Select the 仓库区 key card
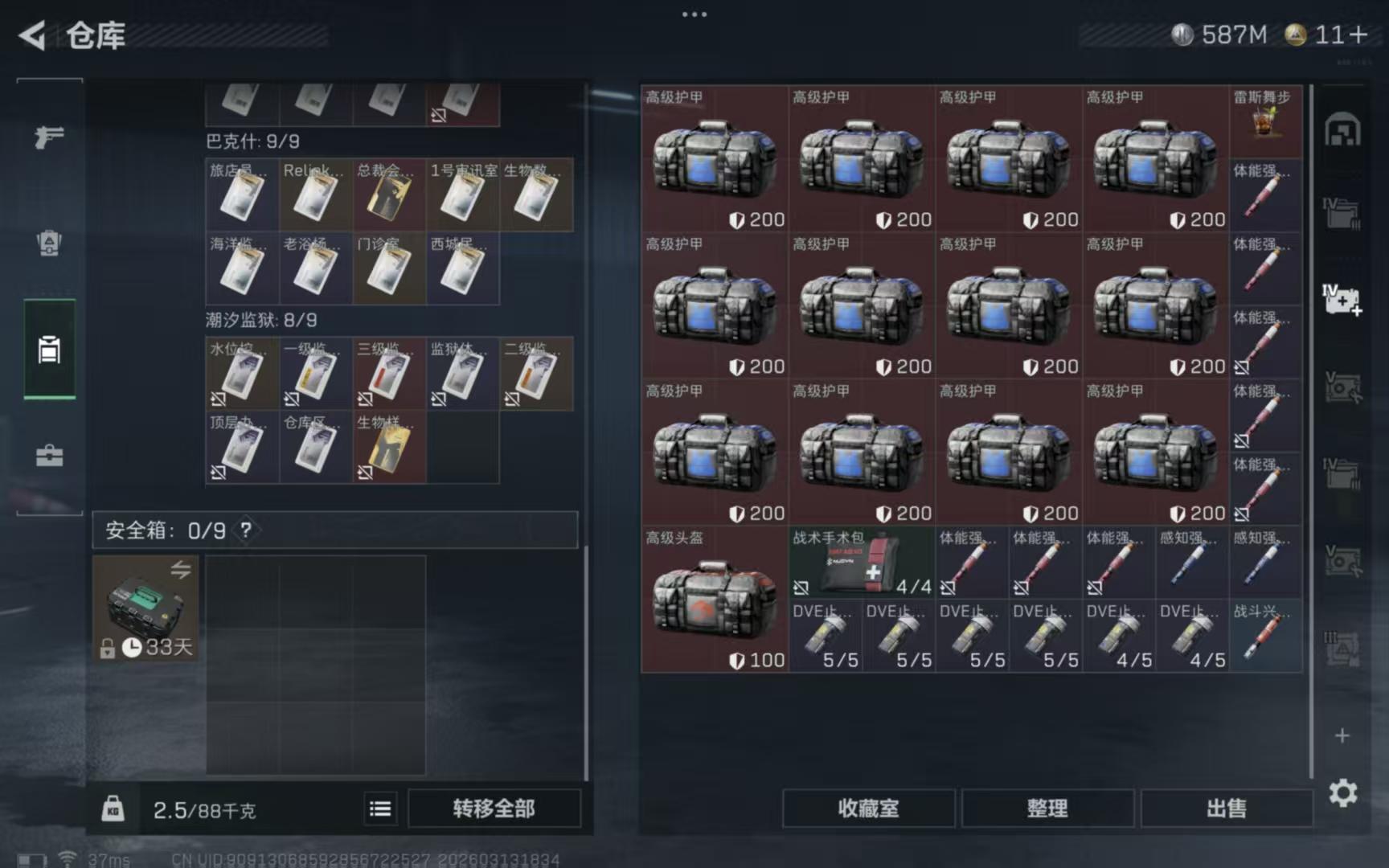 (316, 447)
